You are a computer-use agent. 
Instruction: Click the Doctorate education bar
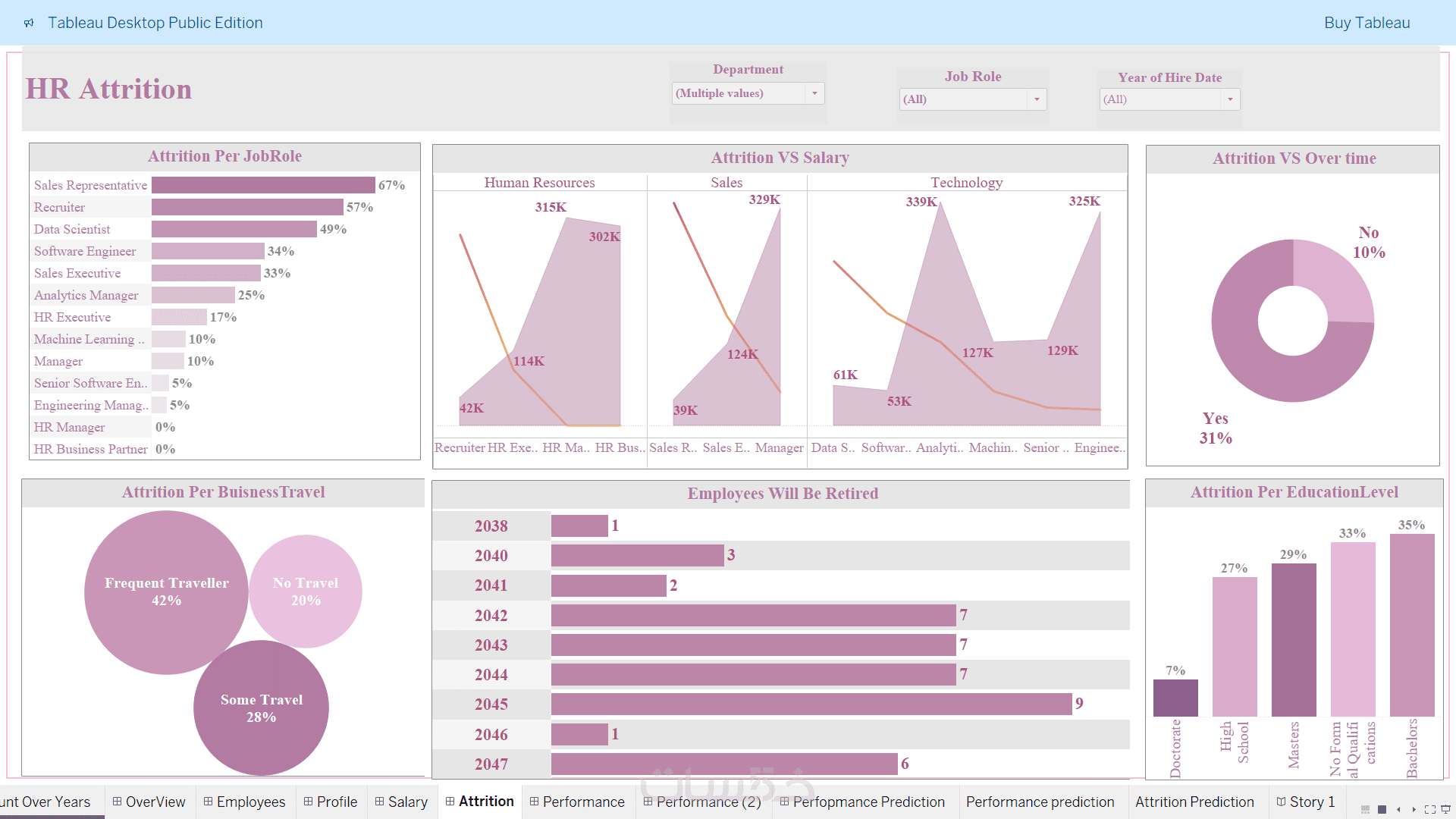pos(1175,698)
